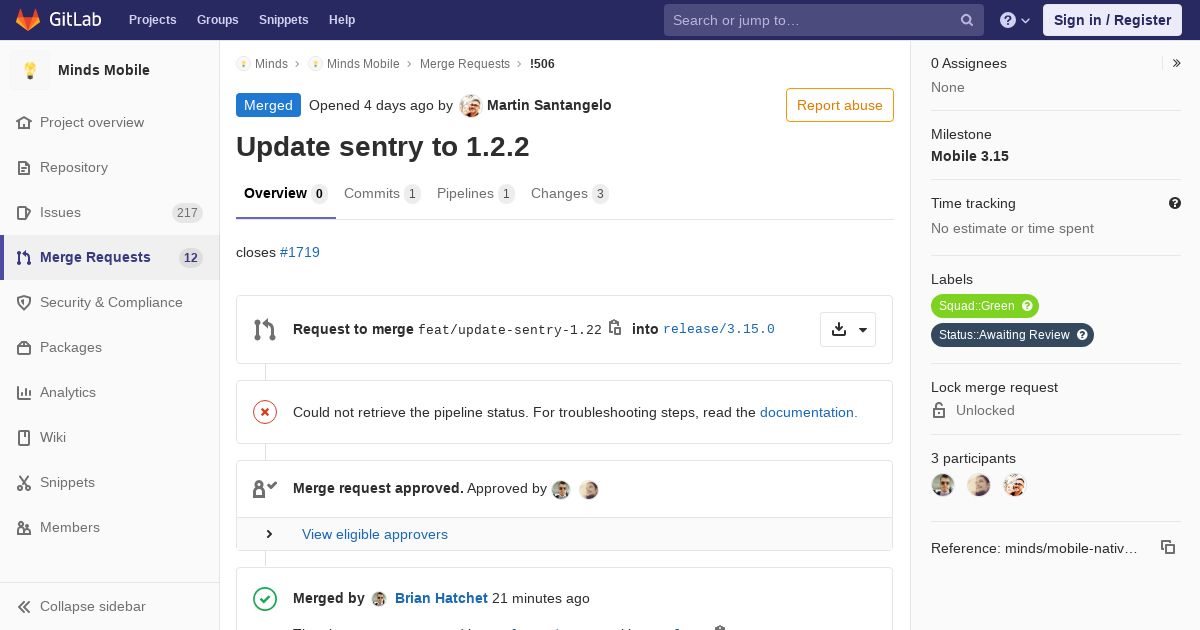Click the Status::Awaiting Review label
Viewport: 1200px width, 630px height.
click(1012, 335)
